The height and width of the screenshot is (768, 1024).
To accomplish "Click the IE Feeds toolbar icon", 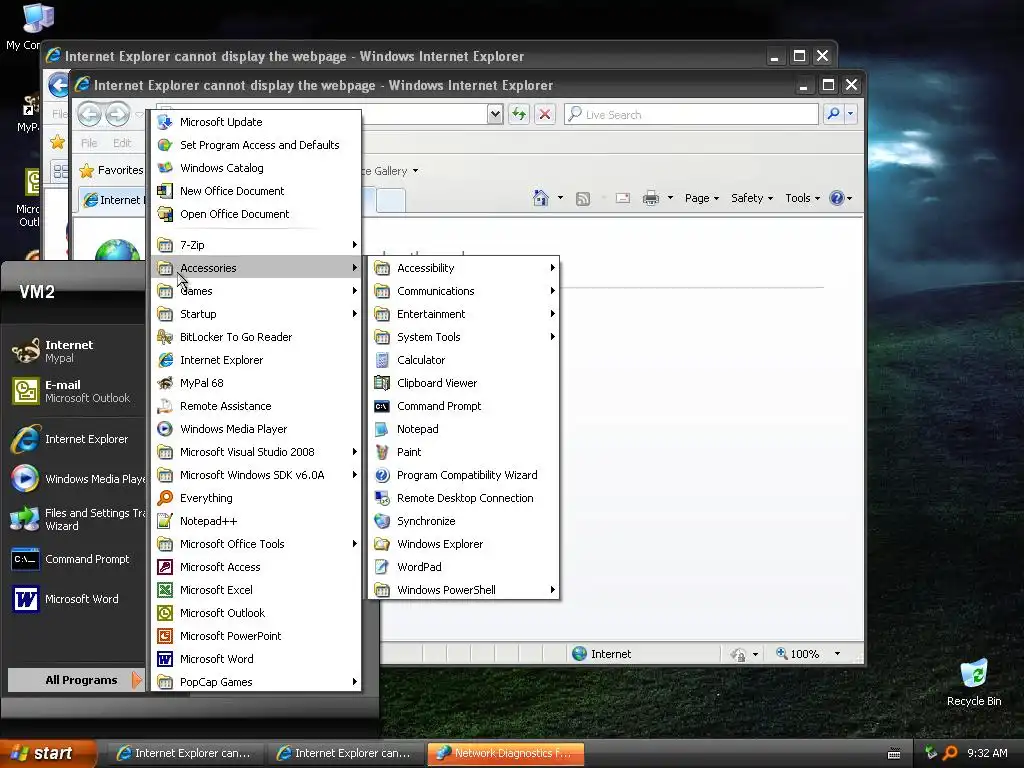I will point(583,199).
